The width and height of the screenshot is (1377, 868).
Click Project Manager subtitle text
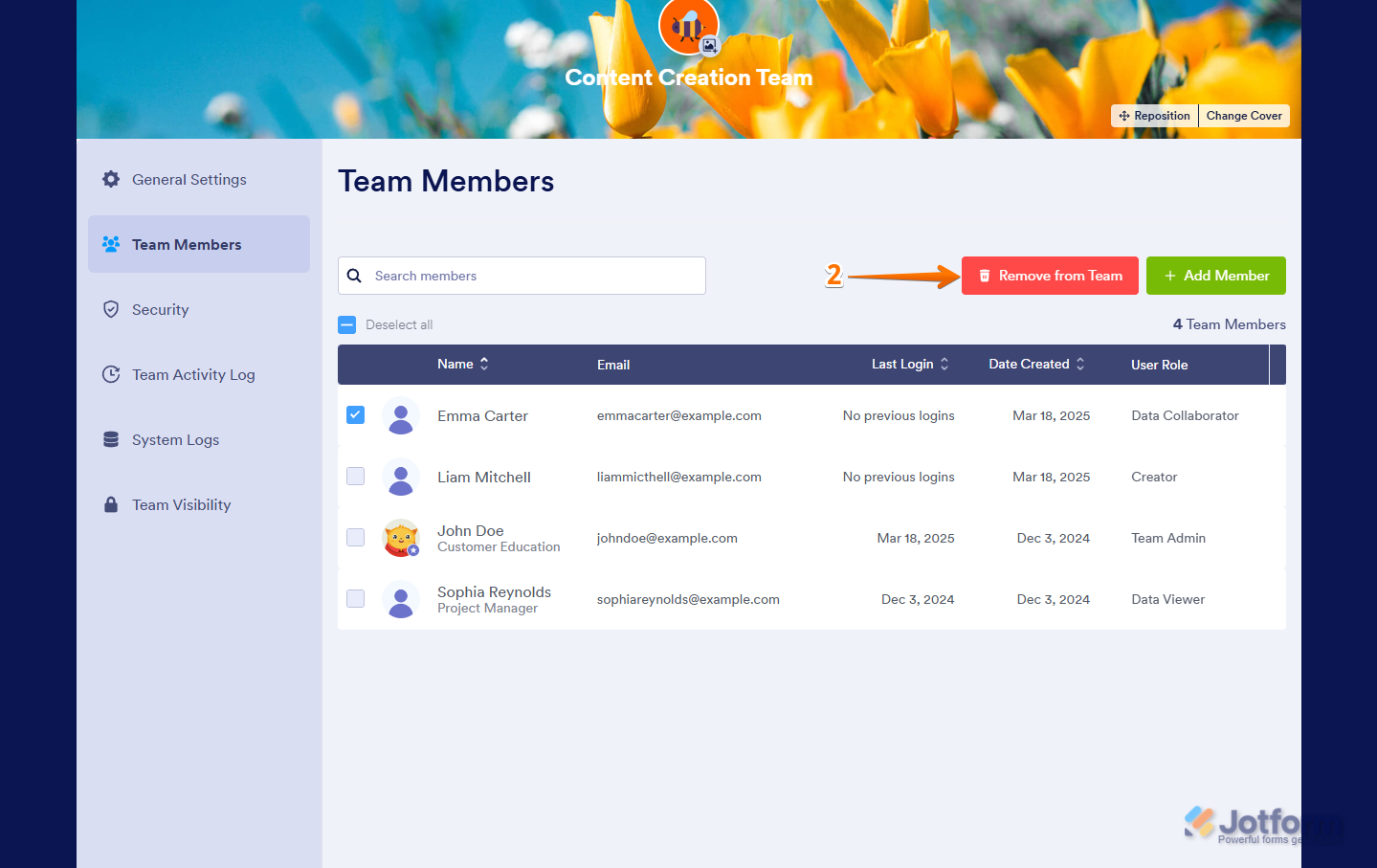click(487, 609)
